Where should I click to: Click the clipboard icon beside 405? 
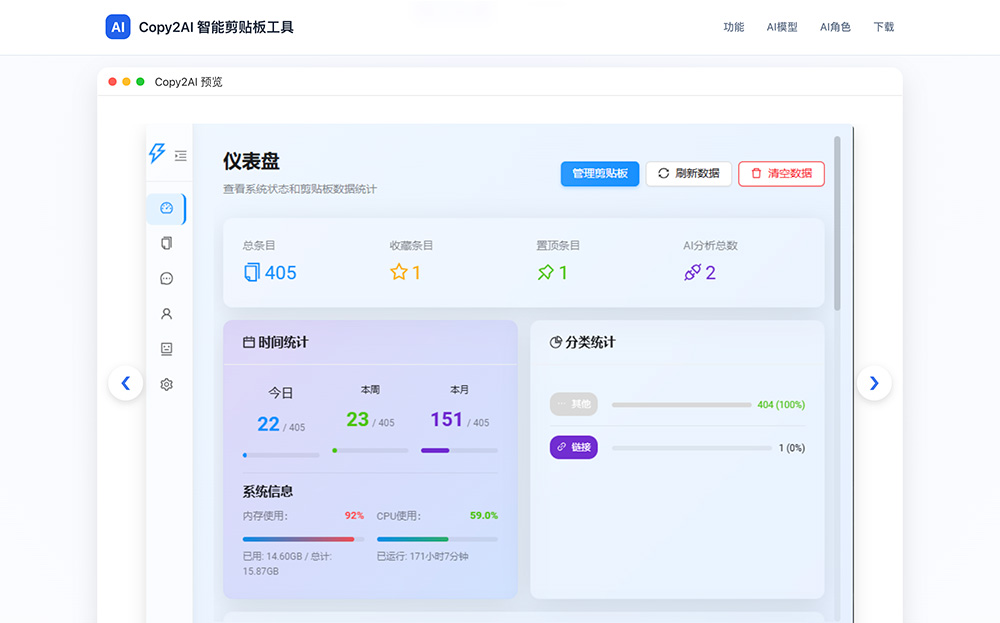pyautogui.click(x=252, y=272)
